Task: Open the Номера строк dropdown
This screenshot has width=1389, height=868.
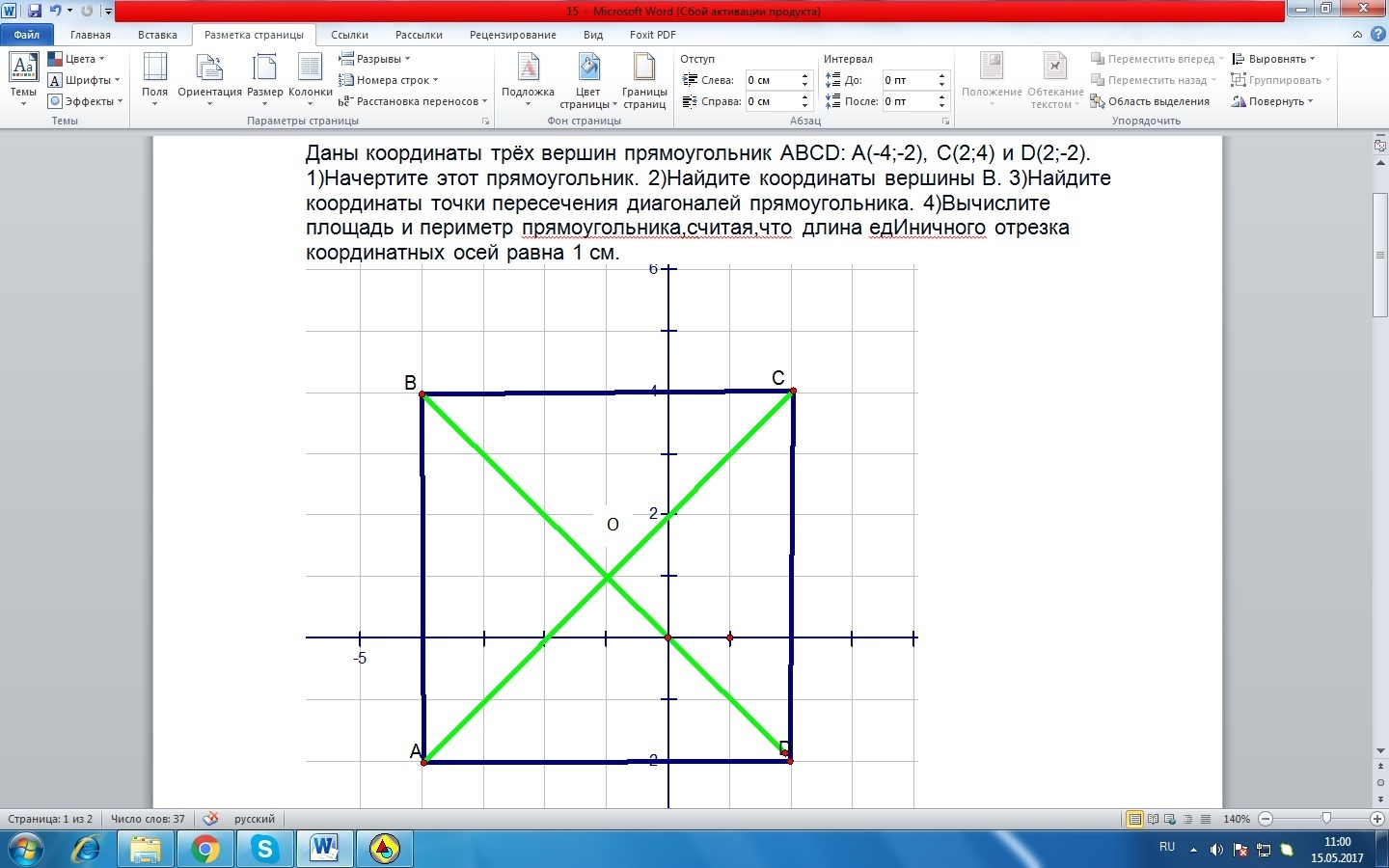Action: [x=389, y=80]
